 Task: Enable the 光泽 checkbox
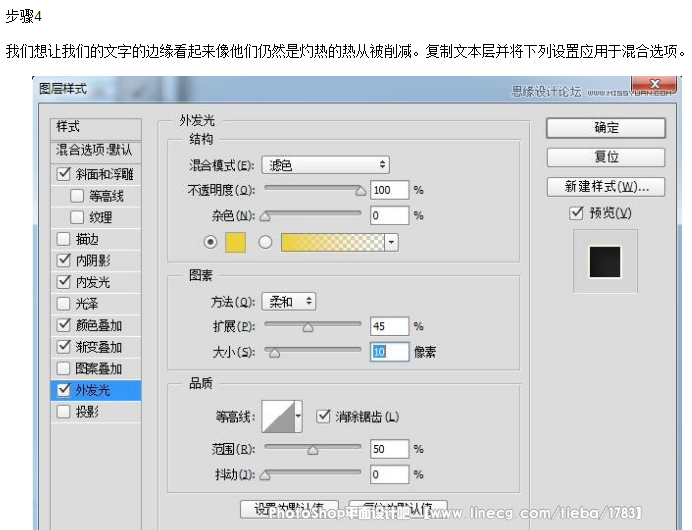[64, 303]
